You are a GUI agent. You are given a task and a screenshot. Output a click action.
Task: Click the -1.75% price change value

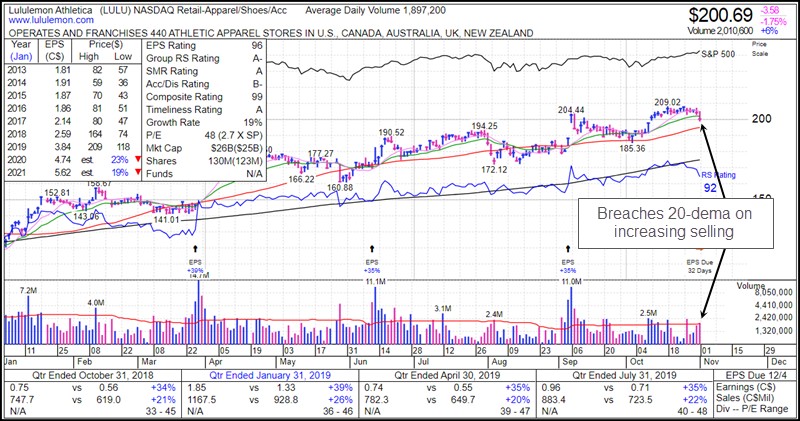(773, 21)
